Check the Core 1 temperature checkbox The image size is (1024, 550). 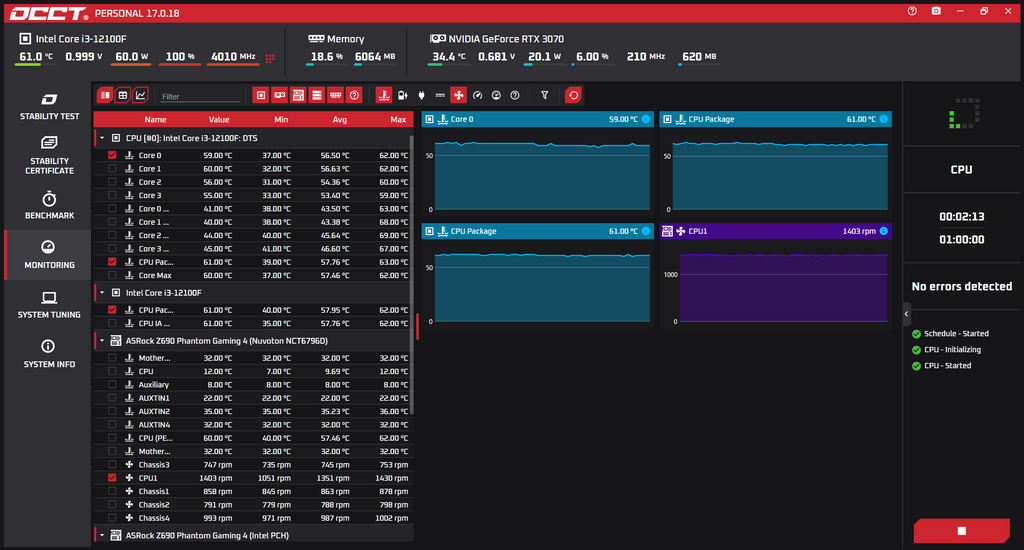pyautogui.click(x=112, y=169)
